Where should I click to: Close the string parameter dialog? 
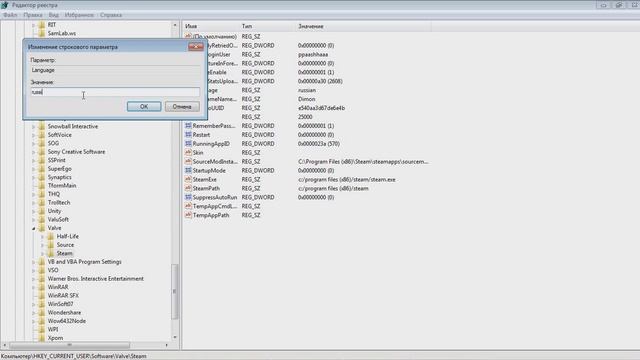click(x=196, y=47)
